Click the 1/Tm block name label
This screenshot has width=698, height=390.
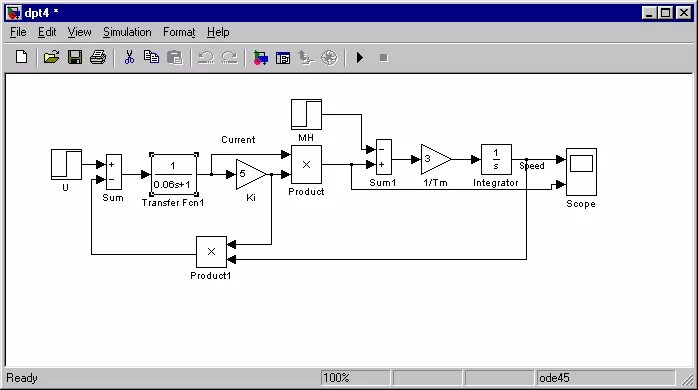[x=435, y=183]
